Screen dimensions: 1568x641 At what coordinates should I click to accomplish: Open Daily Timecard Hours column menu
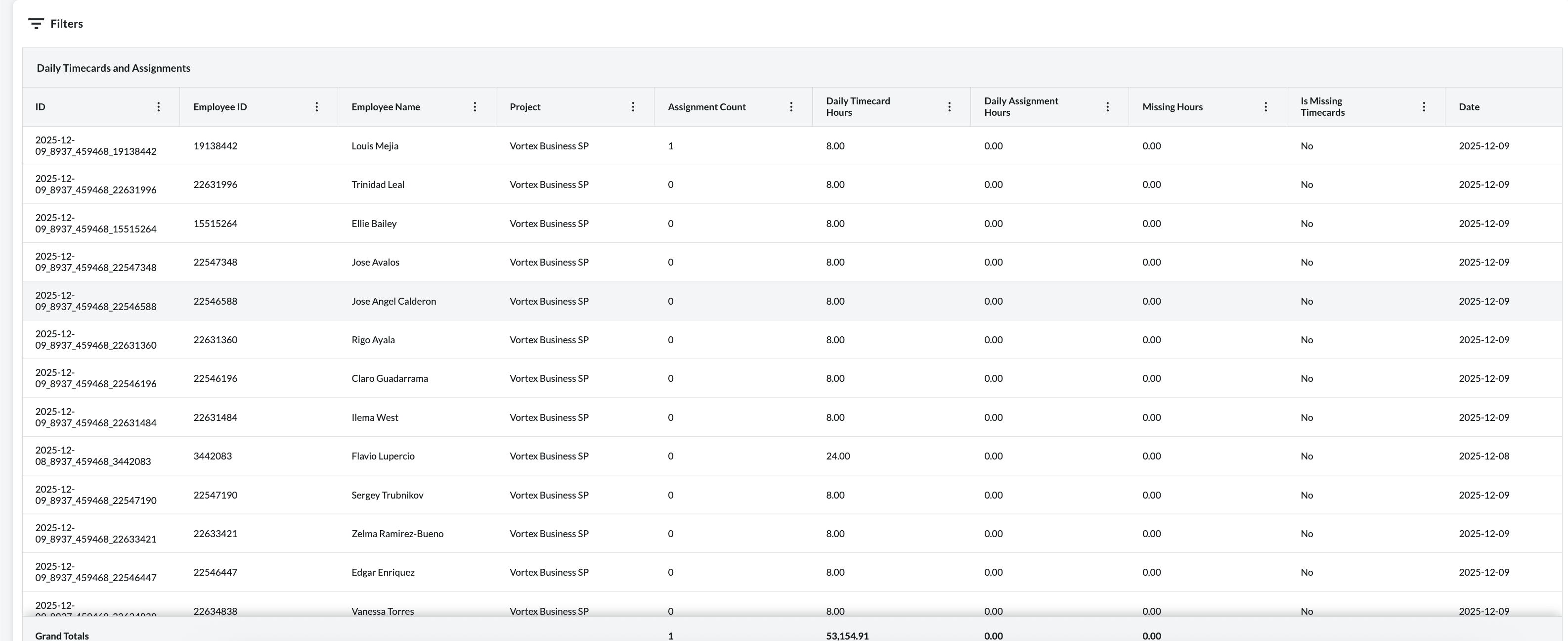(950, 107)
